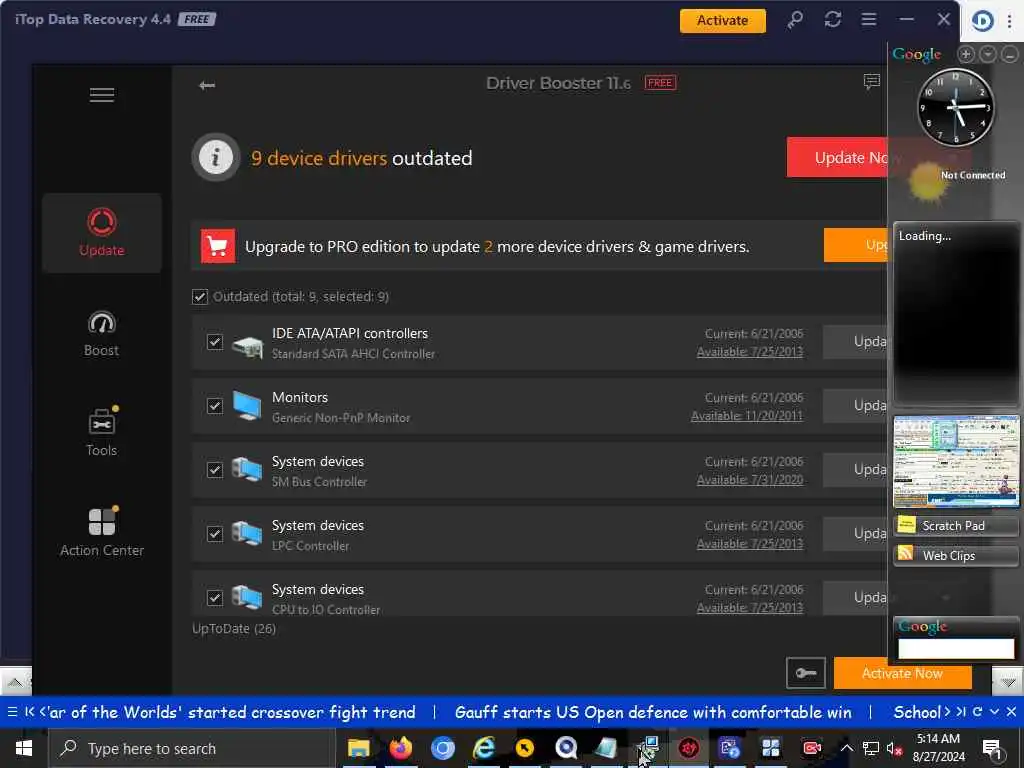This screenshot has width=1024, height=768.
Task: Open the browser three-dot menu
Action: click(1010, 20)
